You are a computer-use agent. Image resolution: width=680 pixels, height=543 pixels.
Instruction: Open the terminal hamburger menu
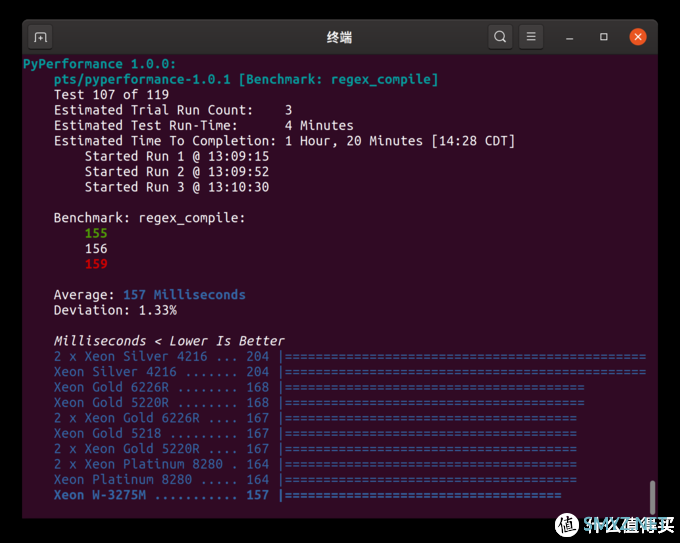[x=531, y=37]
